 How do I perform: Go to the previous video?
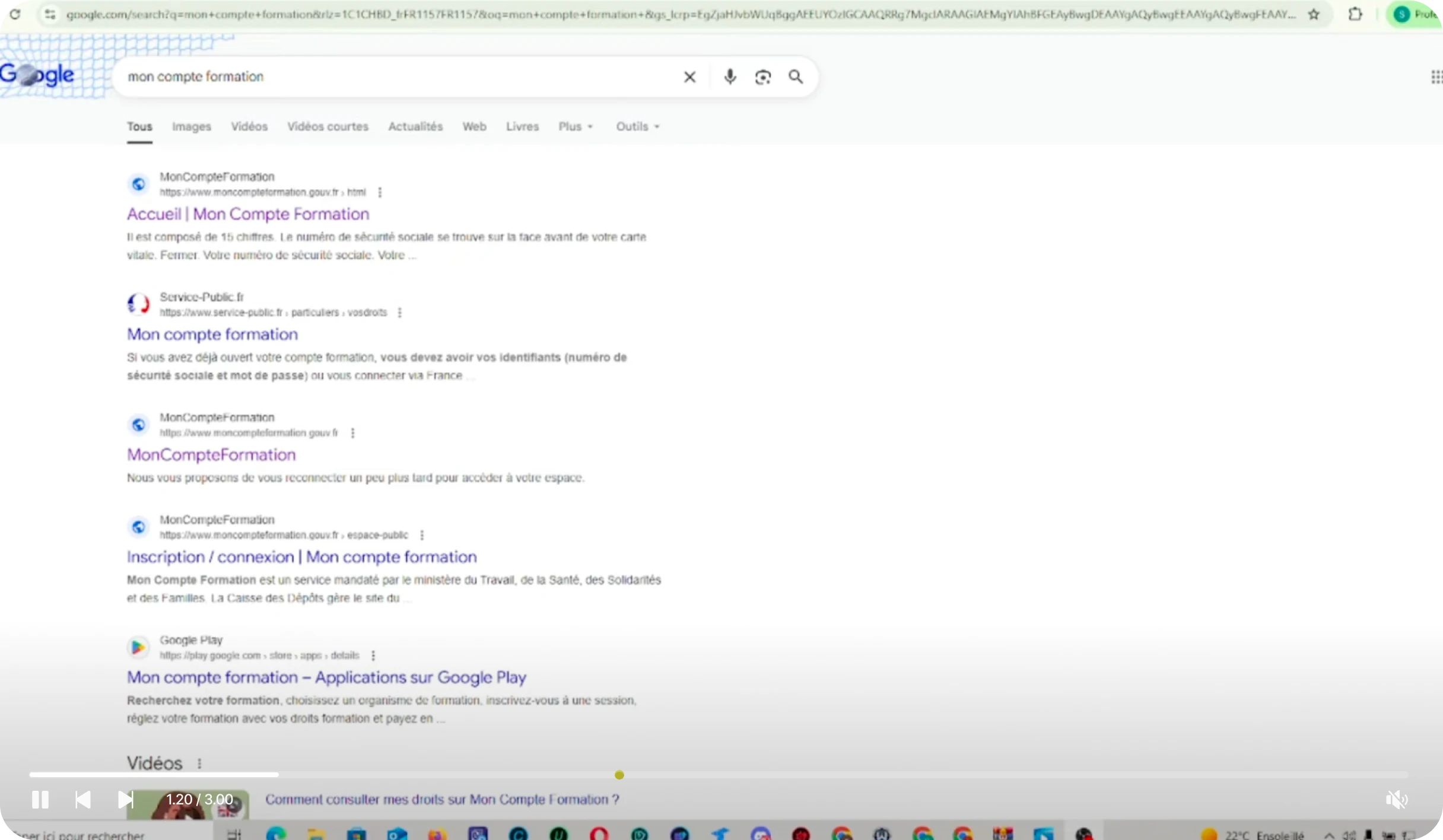(x=83, y=800)
